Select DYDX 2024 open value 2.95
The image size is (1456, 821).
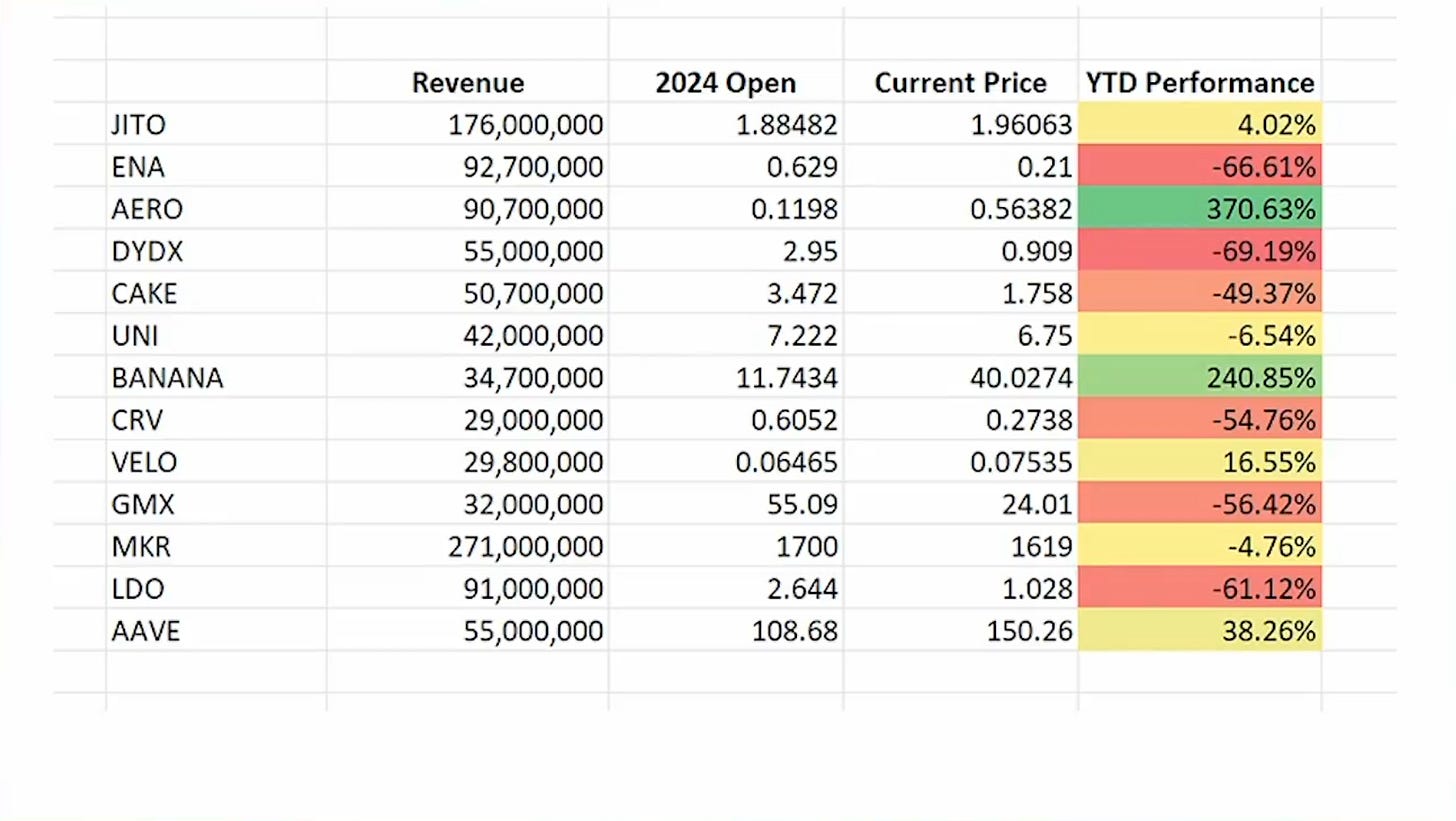(726, 251)
